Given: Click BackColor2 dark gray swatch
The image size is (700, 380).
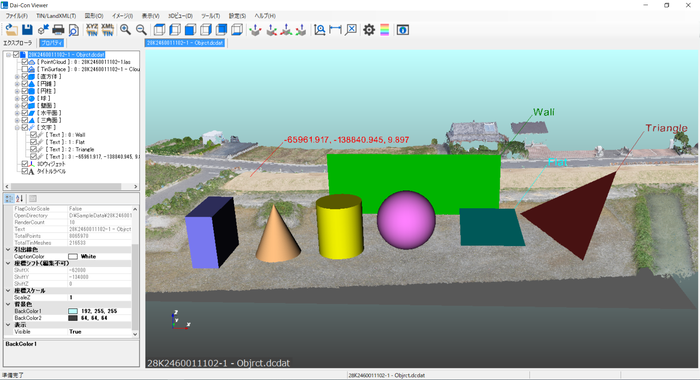Looking at the screenshot, I should (x=73, y=318).
